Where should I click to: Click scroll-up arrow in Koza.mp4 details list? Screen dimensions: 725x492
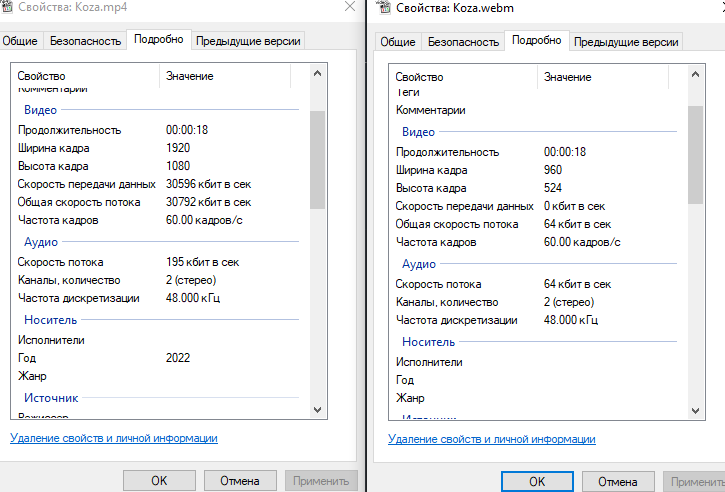tap(317, 74)
